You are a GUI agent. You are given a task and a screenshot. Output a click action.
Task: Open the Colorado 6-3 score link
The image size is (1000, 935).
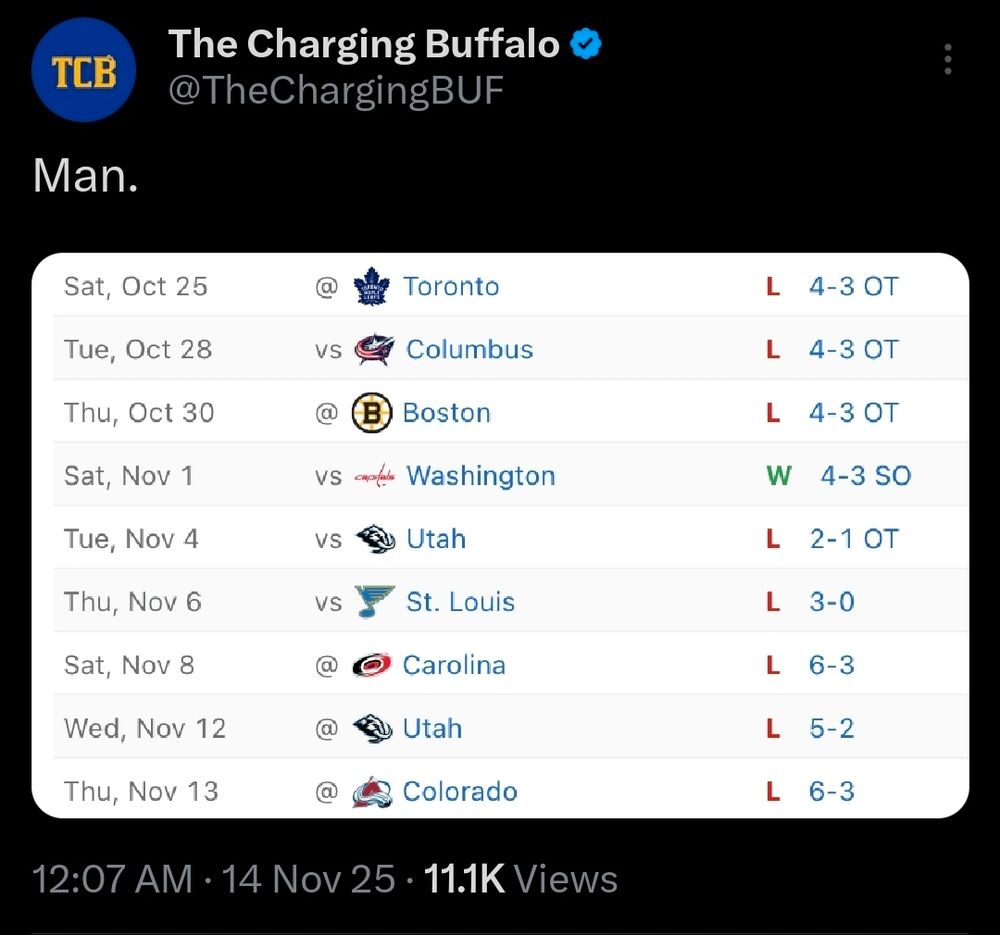pos(831,792)
